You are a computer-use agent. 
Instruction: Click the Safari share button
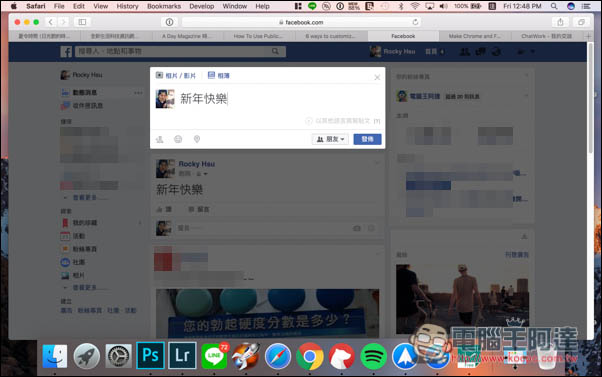(560, 22)
